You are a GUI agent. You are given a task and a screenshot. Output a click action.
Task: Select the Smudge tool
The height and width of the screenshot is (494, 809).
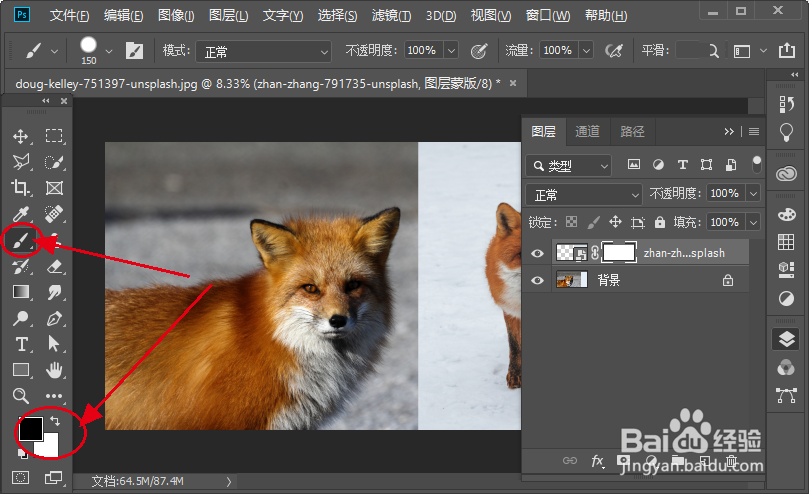pos(54,292)
